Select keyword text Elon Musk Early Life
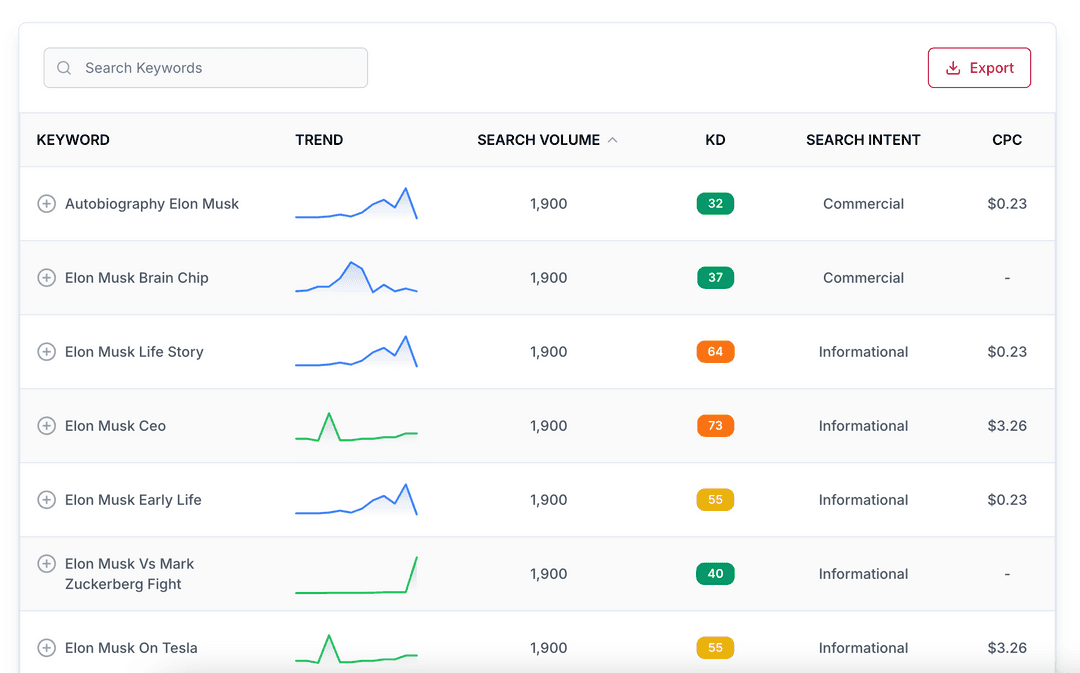The width and height of the screenshot is (1080, 673). [133, 500]
